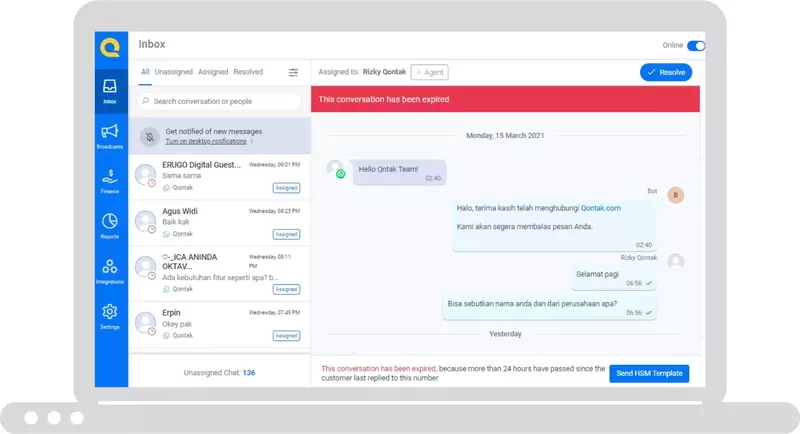
Task: Open the Settings gear section
Action: click(110, 316)
